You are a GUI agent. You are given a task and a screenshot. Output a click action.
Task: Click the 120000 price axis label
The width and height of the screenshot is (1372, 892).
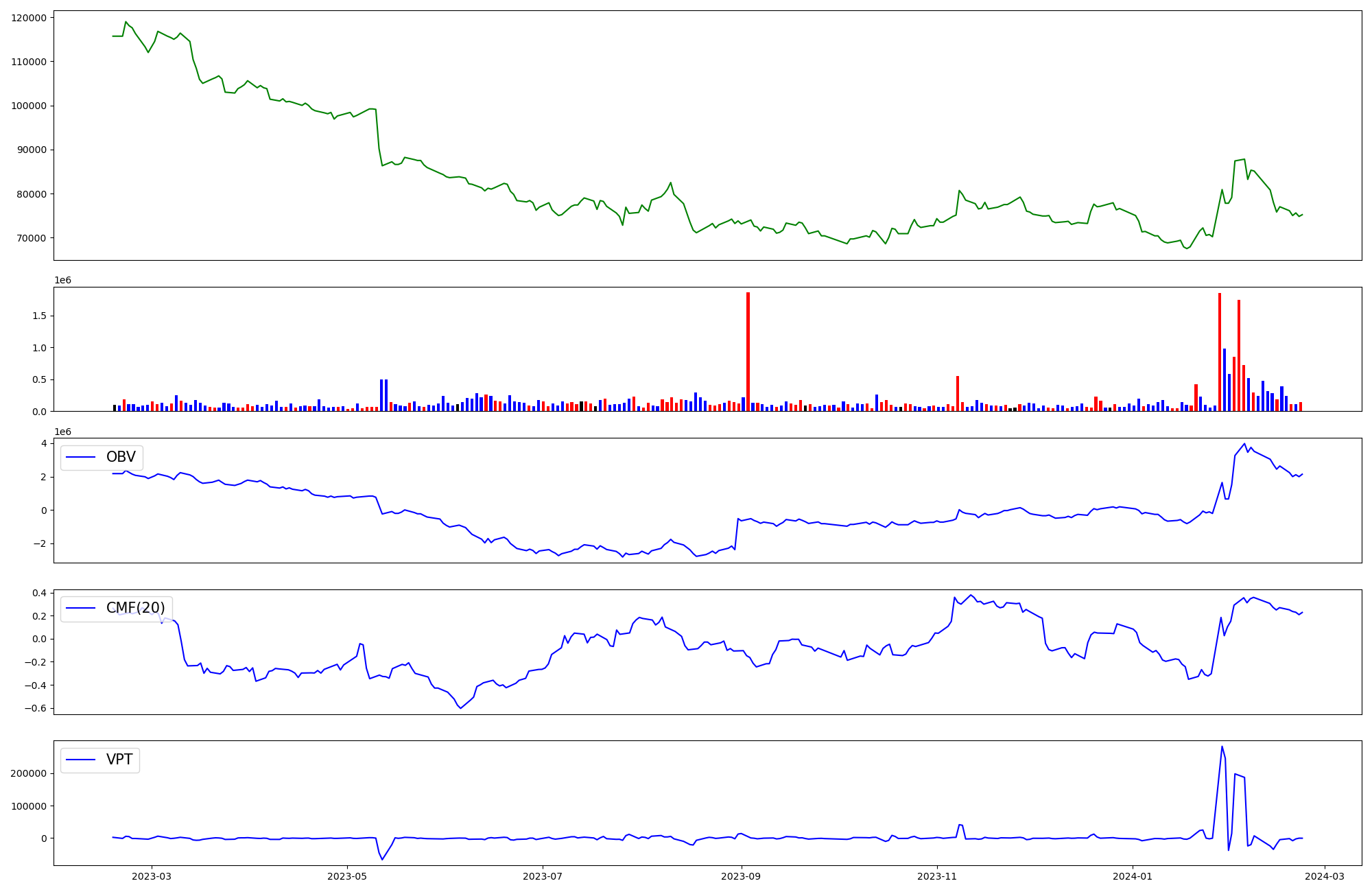point(29,18)
